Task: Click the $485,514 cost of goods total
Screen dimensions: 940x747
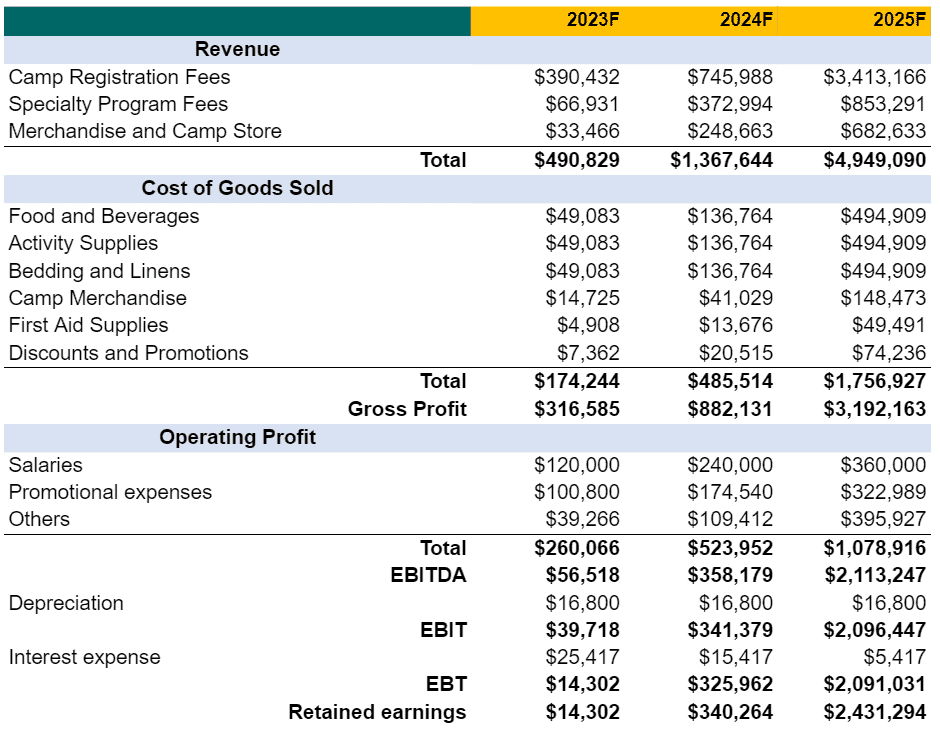Action: point(730,381)
